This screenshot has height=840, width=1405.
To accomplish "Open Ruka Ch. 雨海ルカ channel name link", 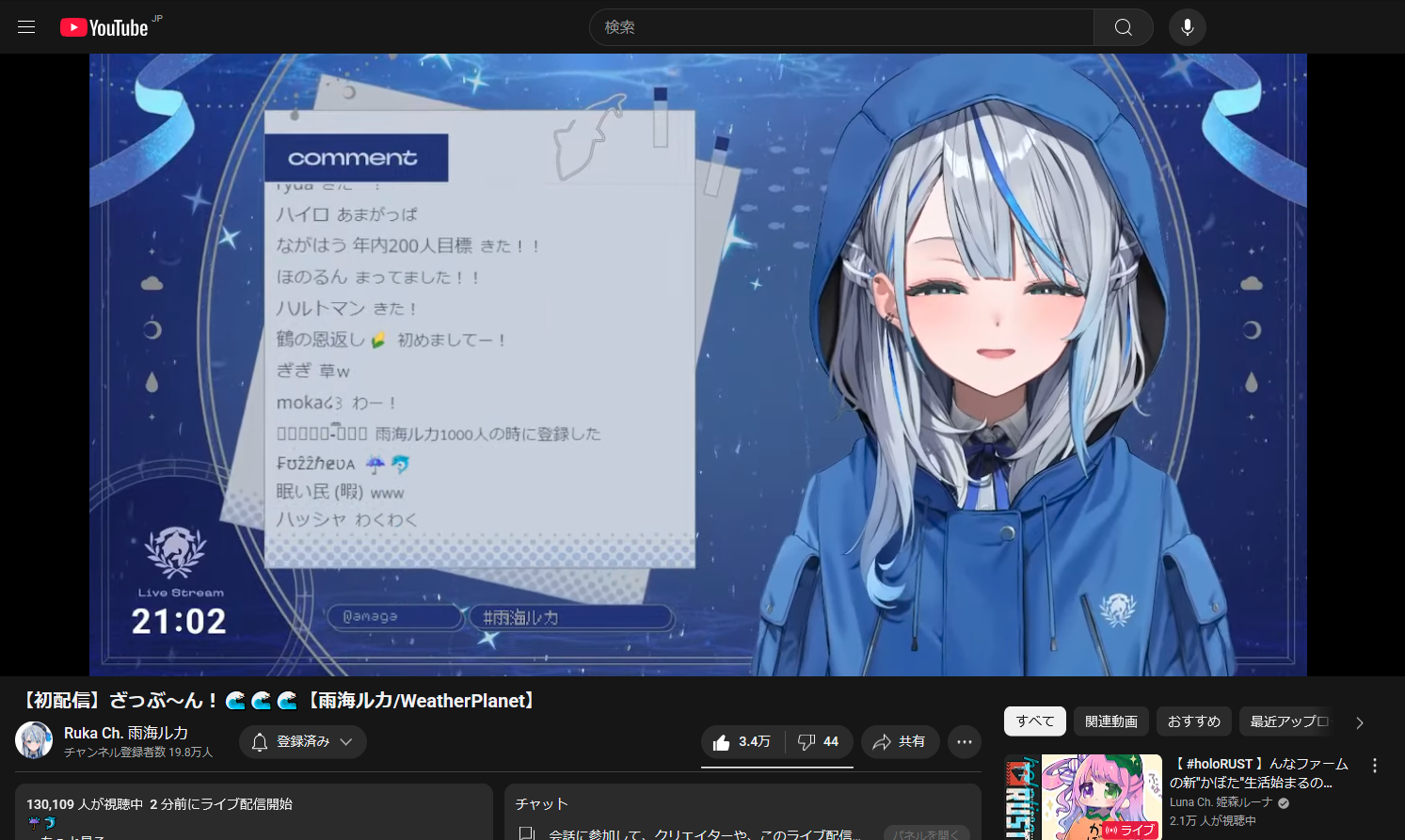I will 126,733.
